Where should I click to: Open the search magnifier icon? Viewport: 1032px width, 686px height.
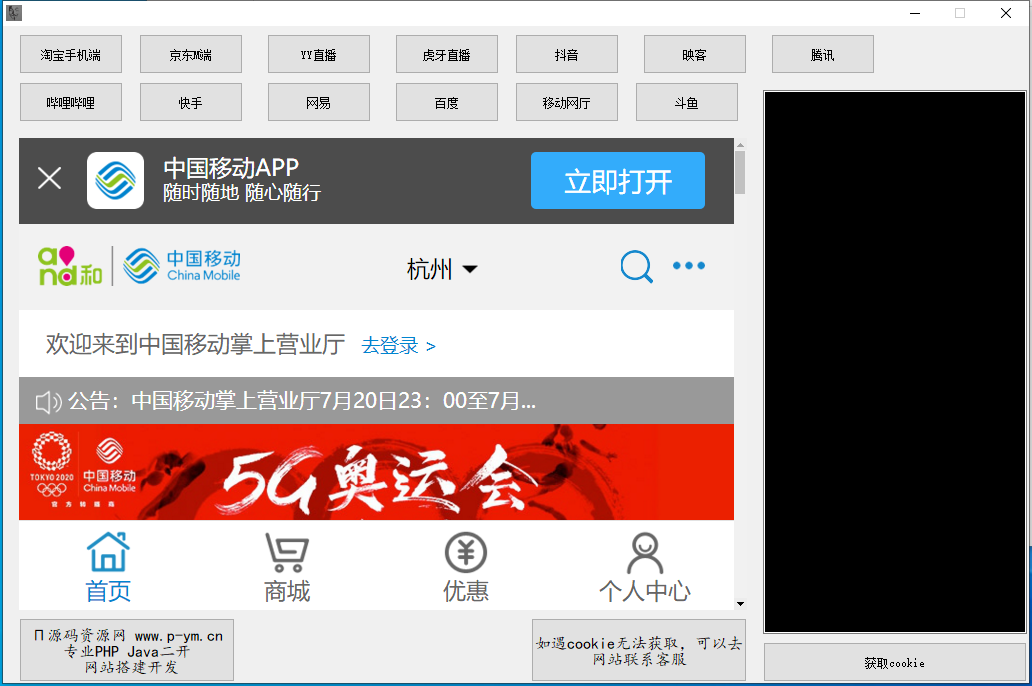click(x=636, y=267)
